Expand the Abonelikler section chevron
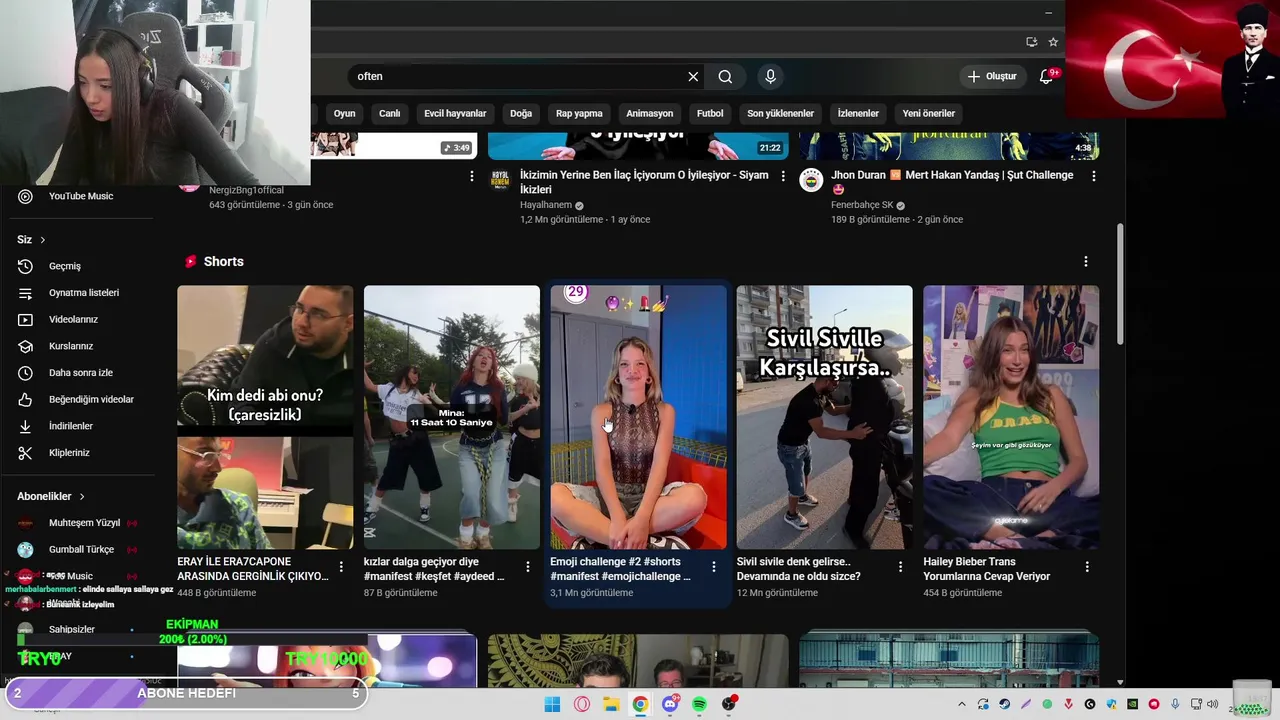Viewport: 1280px width, 720px height. pyautogui.click(x=82, y=496)
